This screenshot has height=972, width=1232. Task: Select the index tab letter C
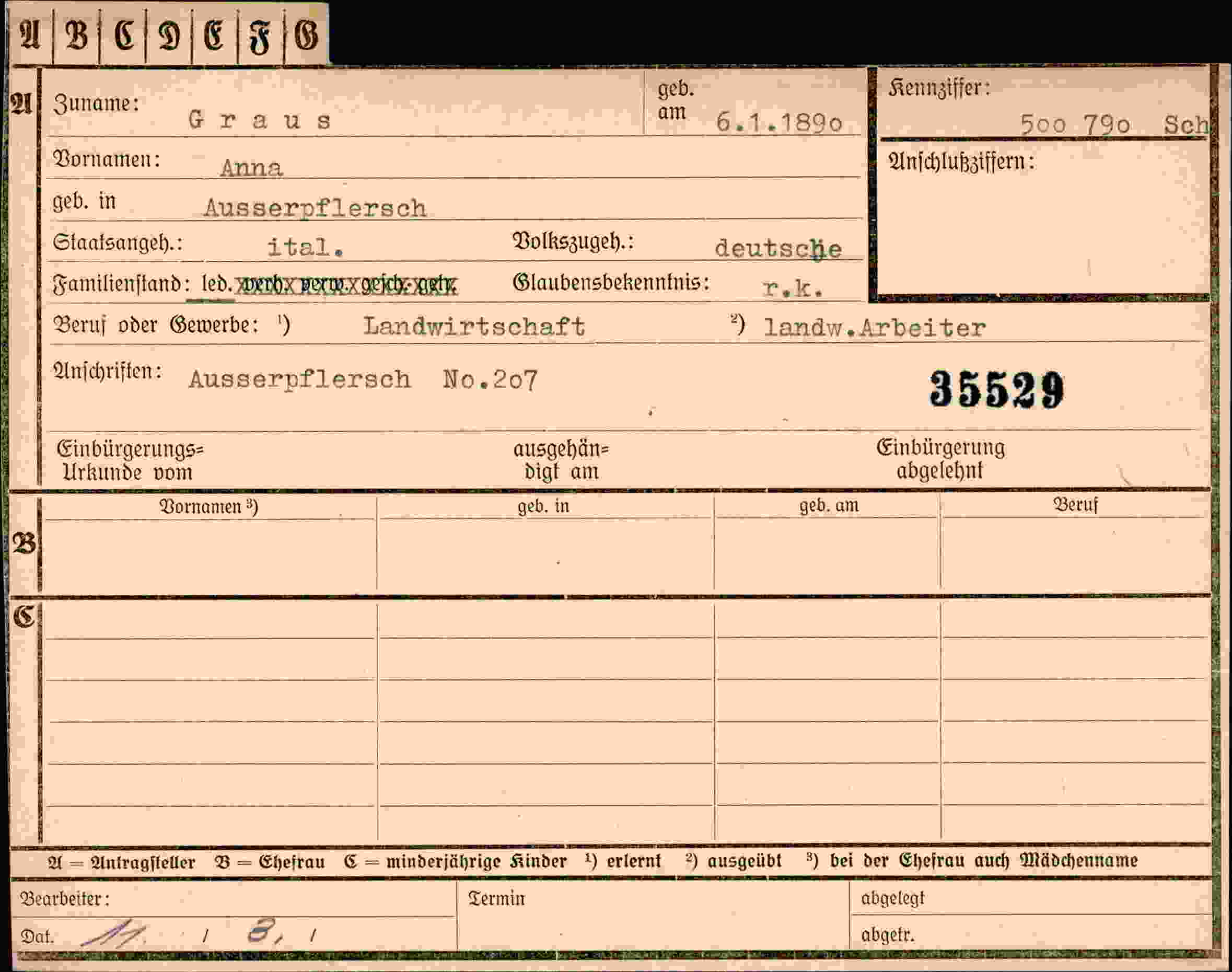tap(124, 34)
